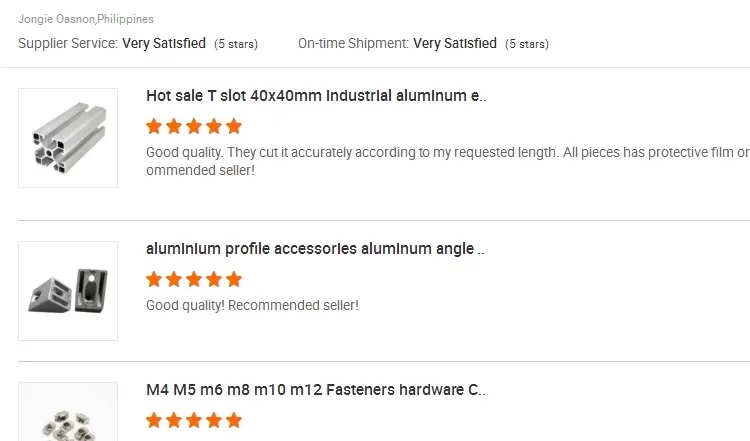Click reviewer name Jongie Oasnon

point(56,19)
